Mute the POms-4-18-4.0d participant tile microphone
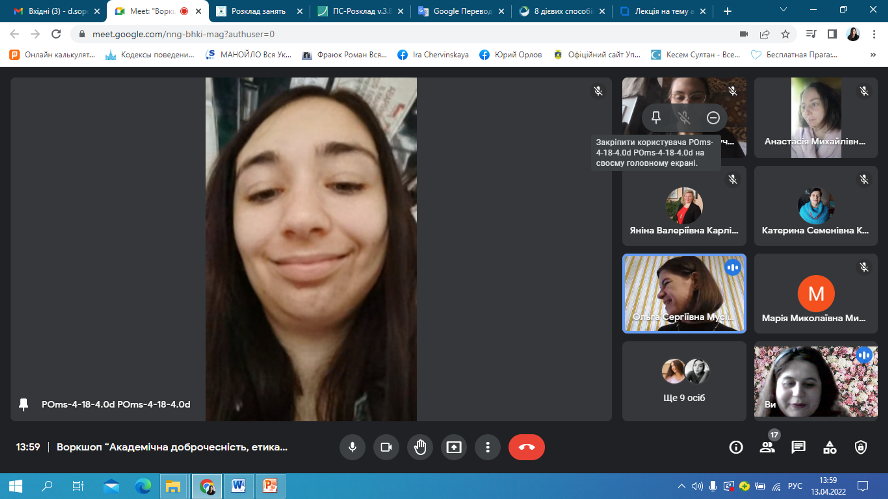 [x=684, y=117]
